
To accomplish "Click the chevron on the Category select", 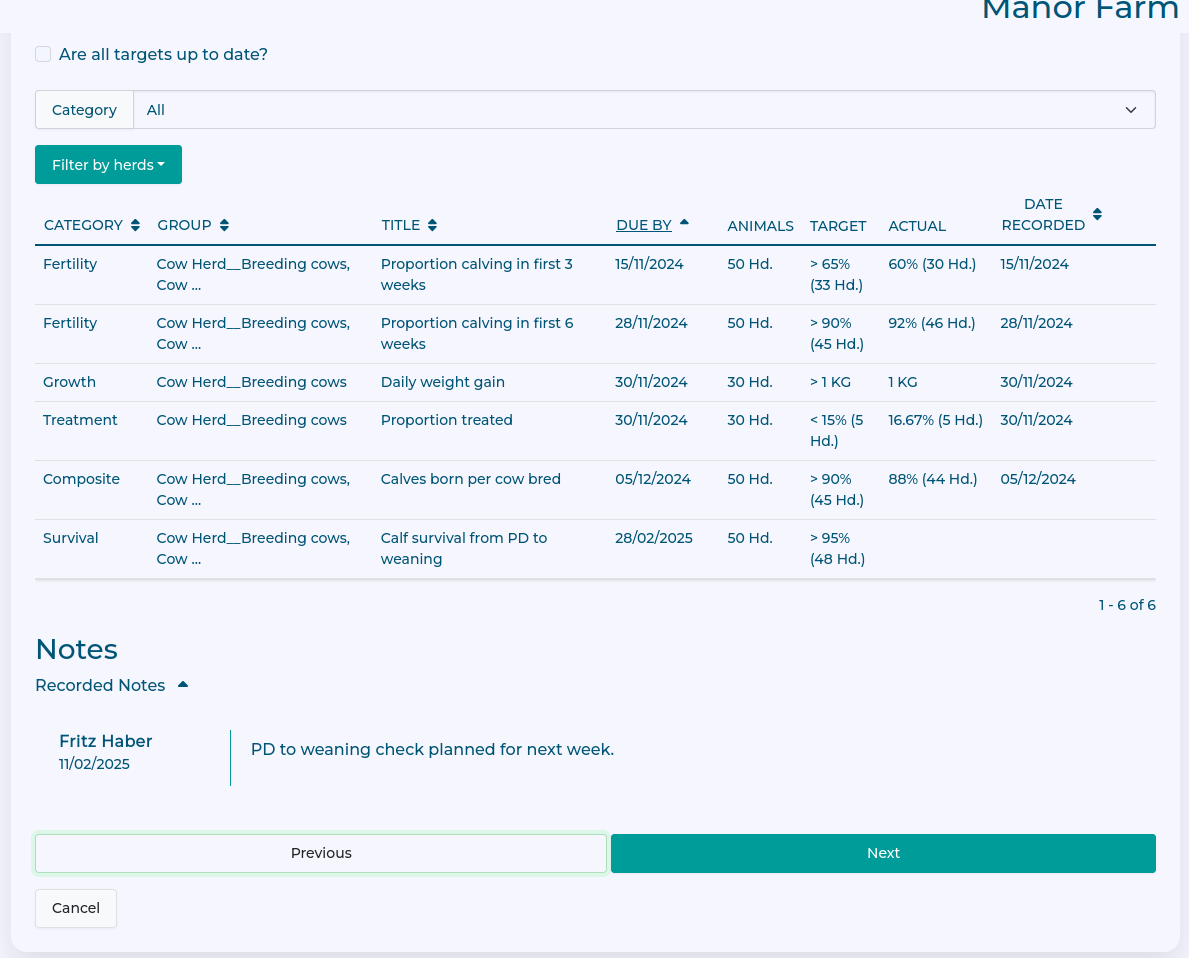I will click(1131, 110).
